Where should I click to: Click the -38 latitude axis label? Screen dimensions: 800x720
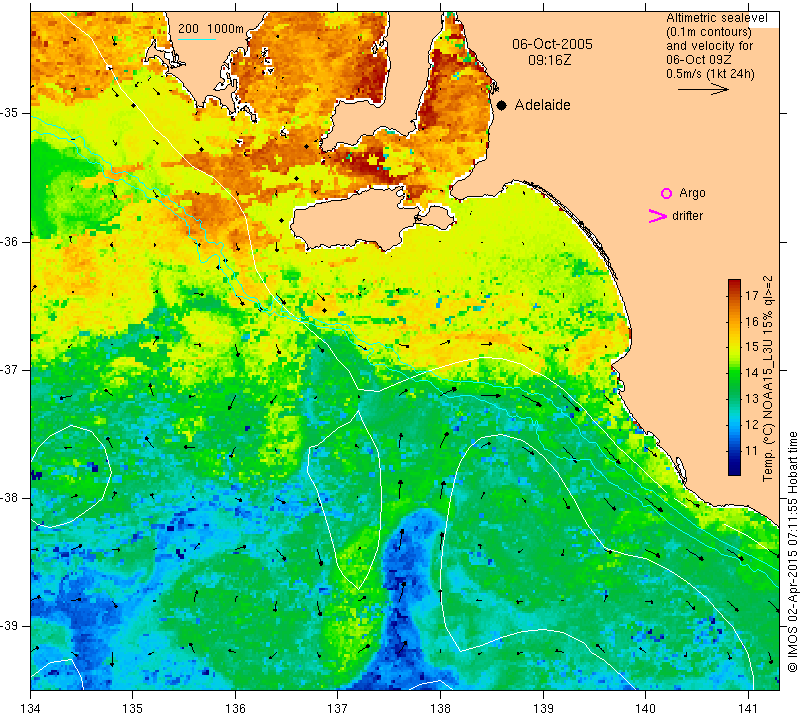[10, 497]
